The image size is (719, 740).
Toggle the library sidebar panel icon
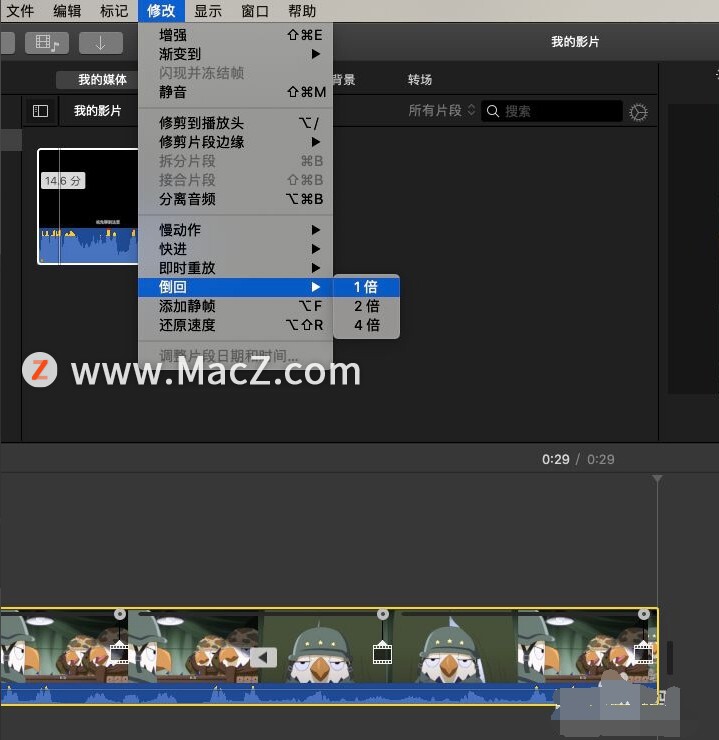[40, 111]
